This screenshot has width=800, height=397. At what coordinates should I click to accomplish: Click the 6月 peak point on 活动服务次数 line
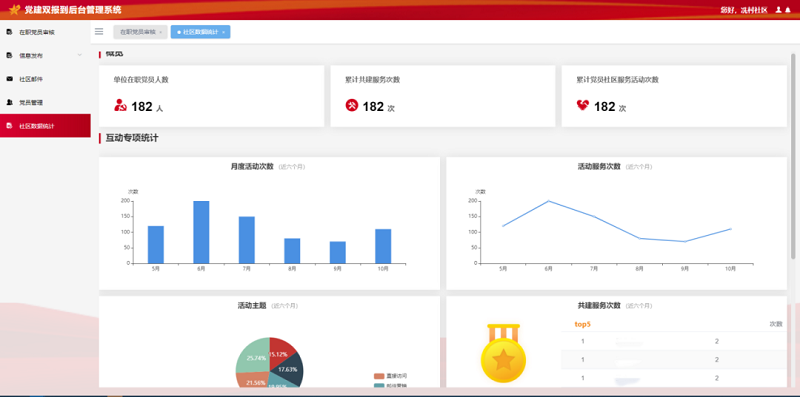pyautogui.click(x=548, y=201)
